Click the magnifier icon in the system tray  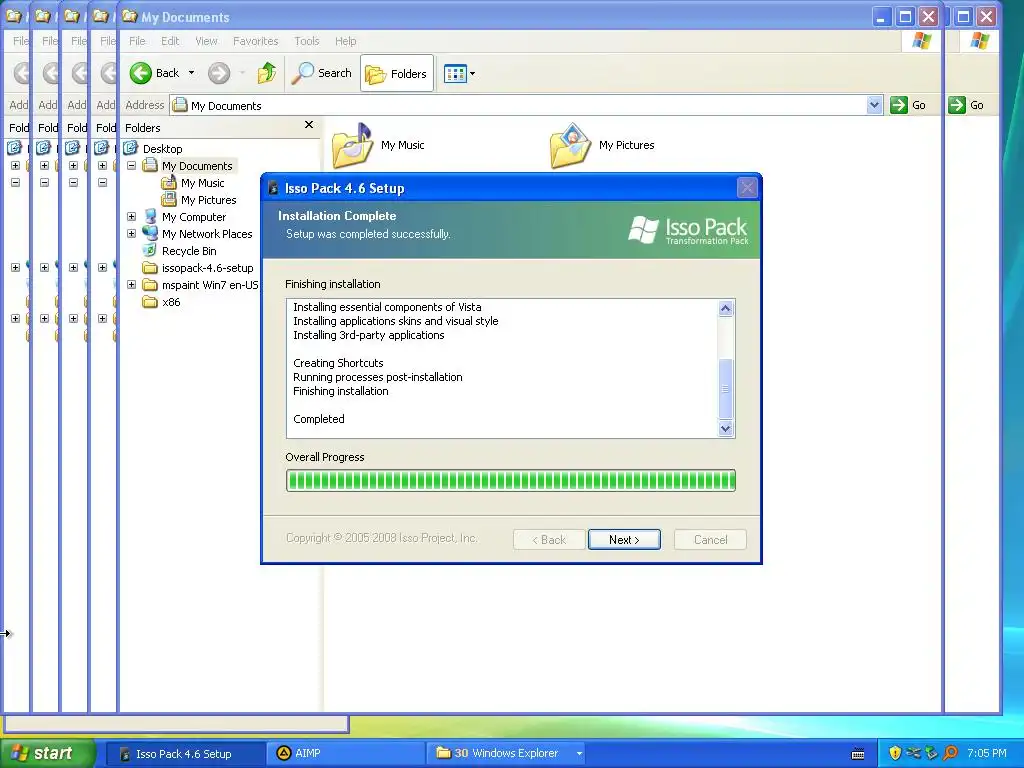point(950,753)
